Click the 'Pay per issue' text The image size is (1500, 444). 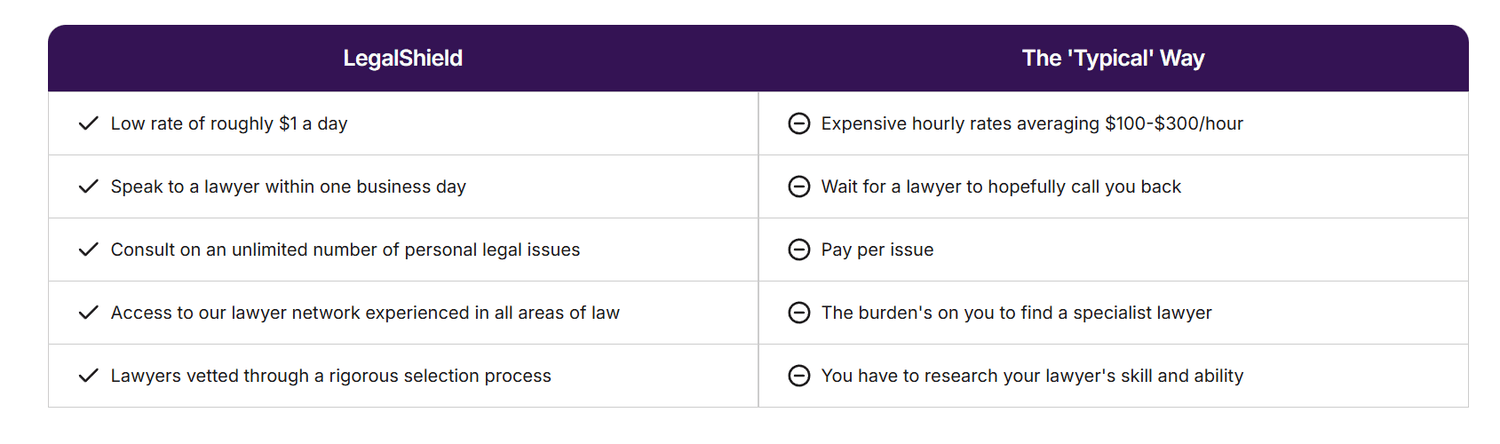tap(877, 250)
